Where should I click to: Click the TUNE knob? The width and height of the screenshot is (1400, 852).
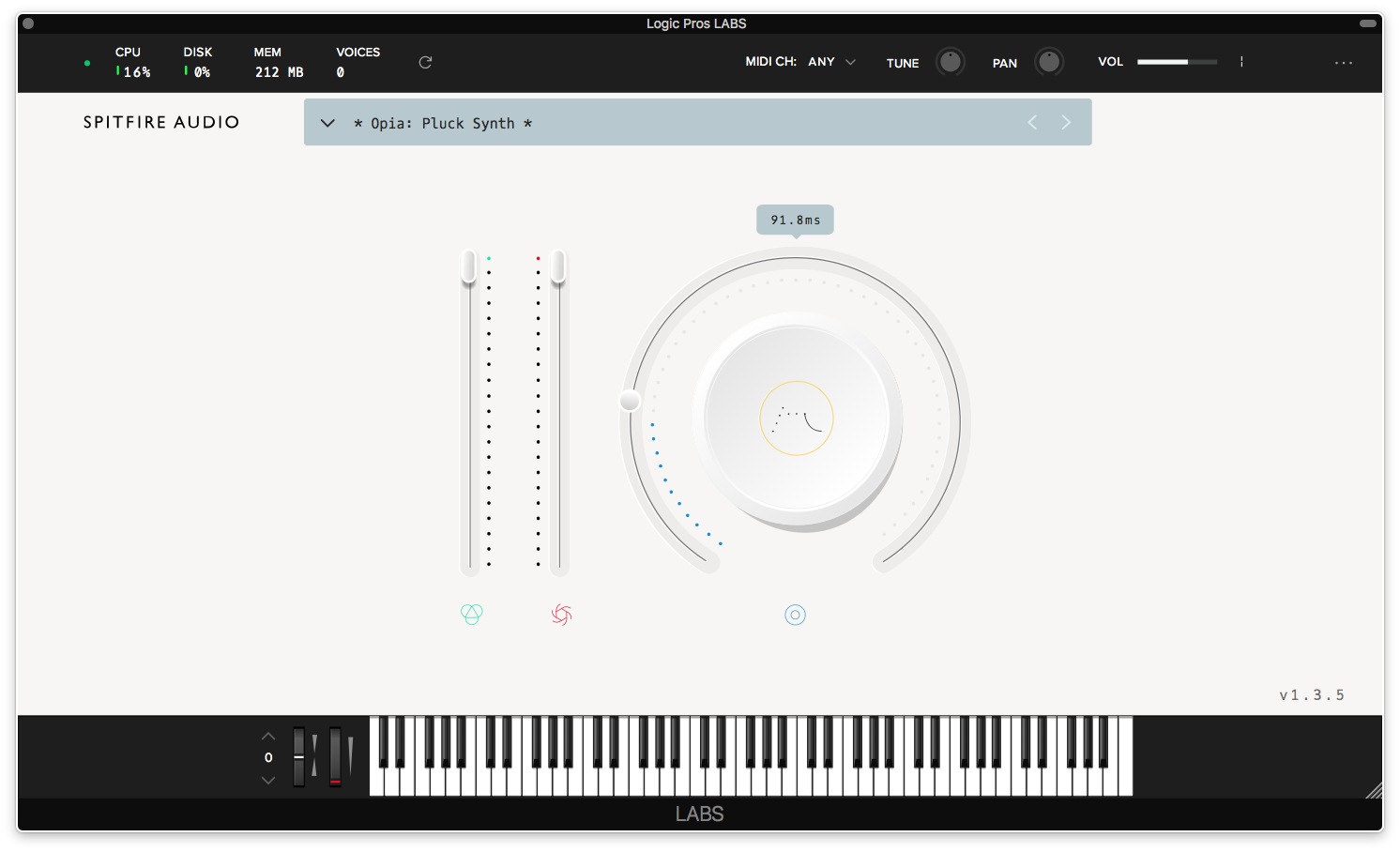point(950,61)
